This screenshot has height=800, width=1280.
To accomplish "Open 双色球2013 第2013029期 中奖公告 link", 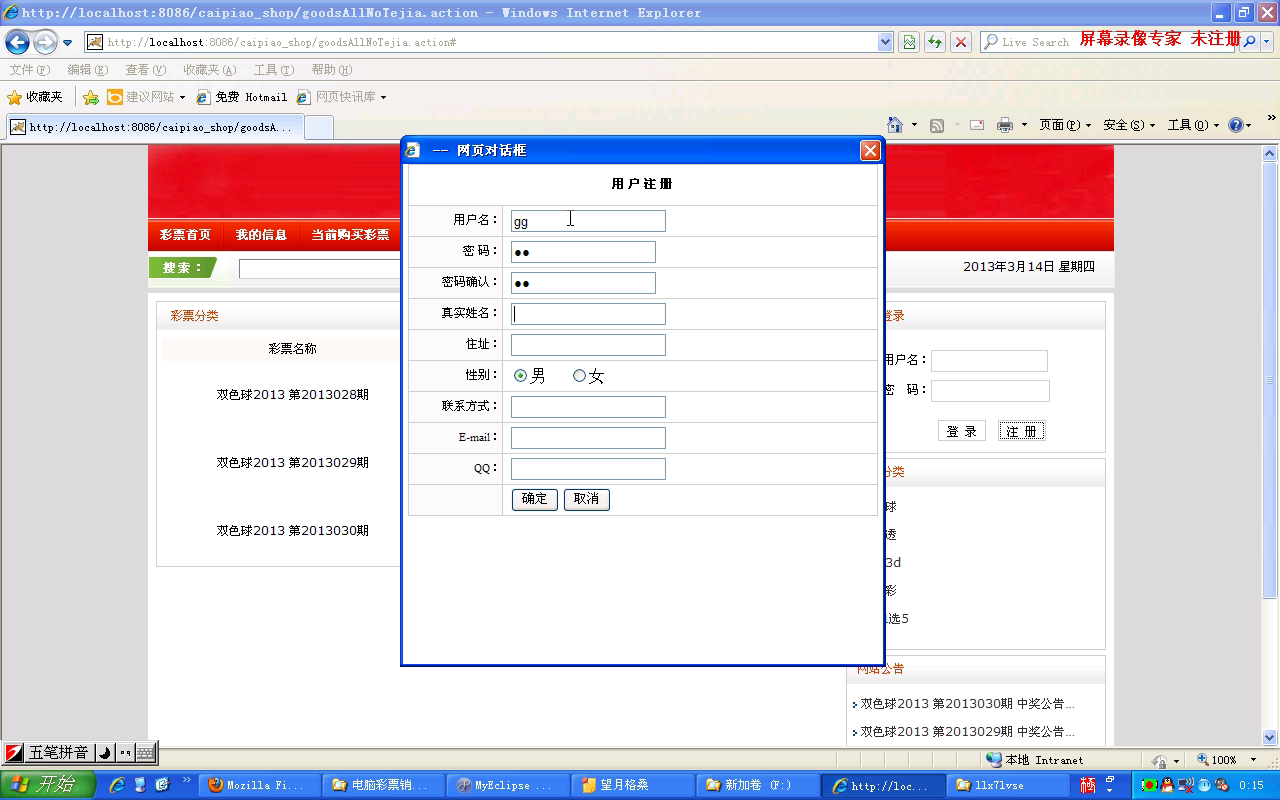I will pos(968,732).
